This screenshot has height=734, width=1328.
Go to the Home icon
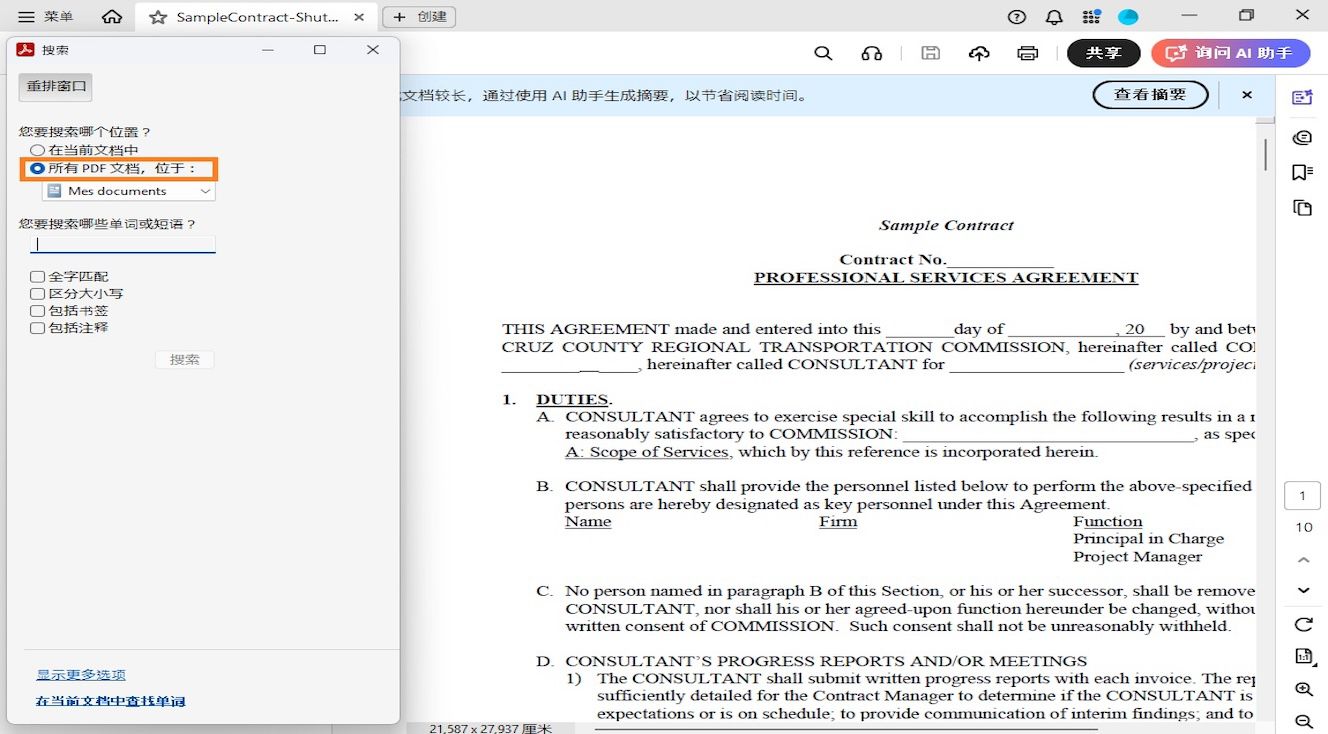(x=112, y=17)
